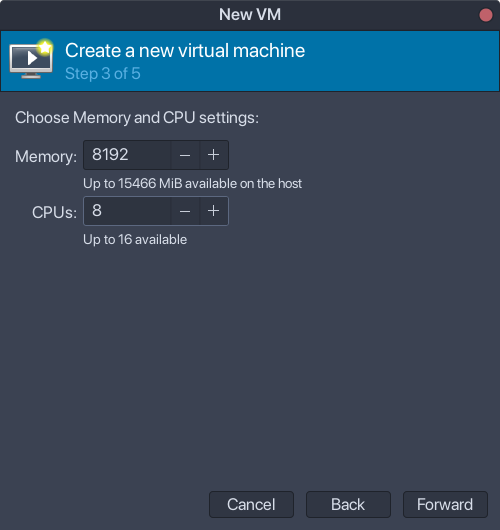Cancel the new VM wizard

[x=251, y=504]
